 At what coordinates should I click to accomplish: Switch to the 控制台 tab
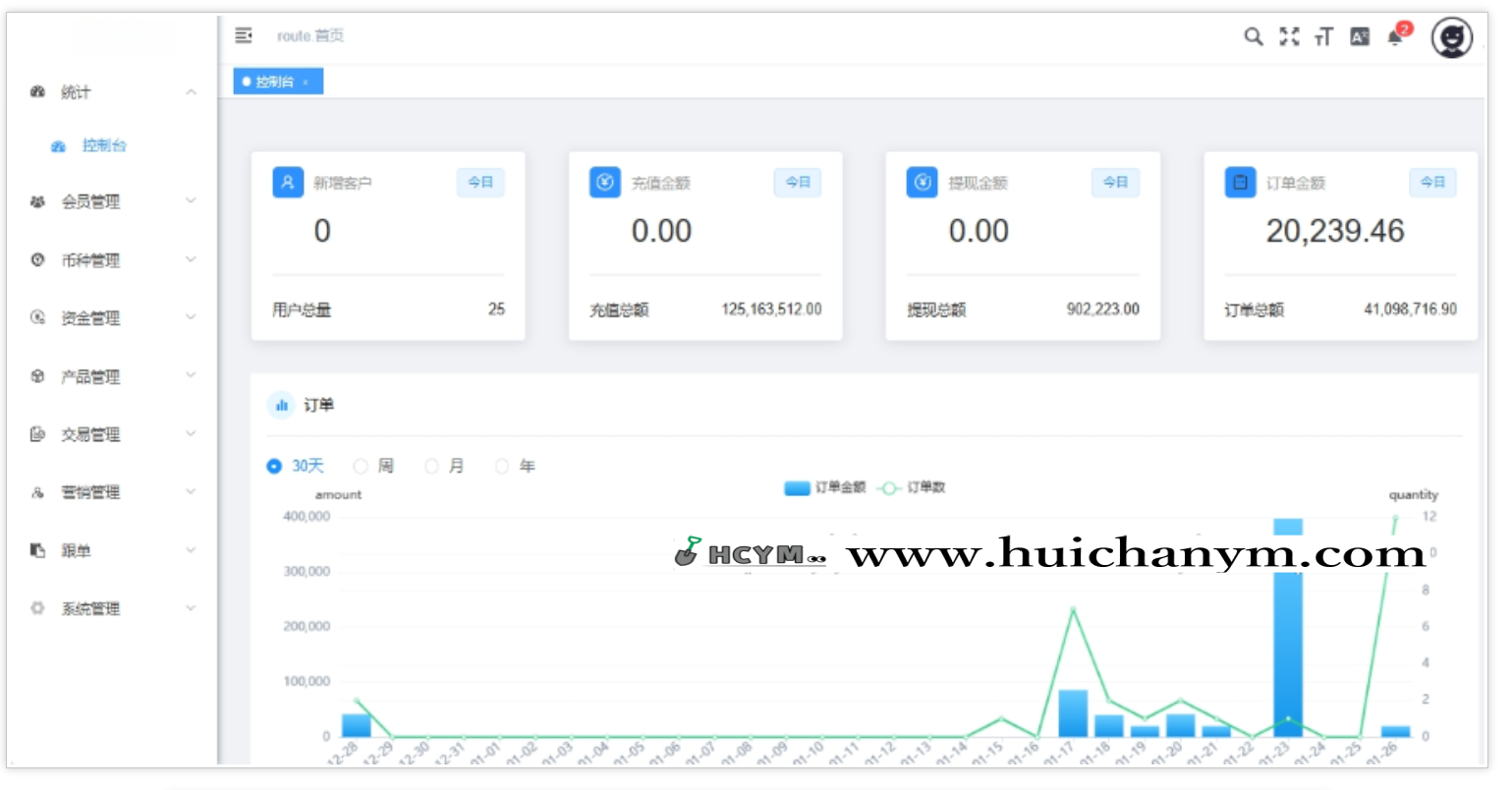pyautogui.click(x=273, y=82)
